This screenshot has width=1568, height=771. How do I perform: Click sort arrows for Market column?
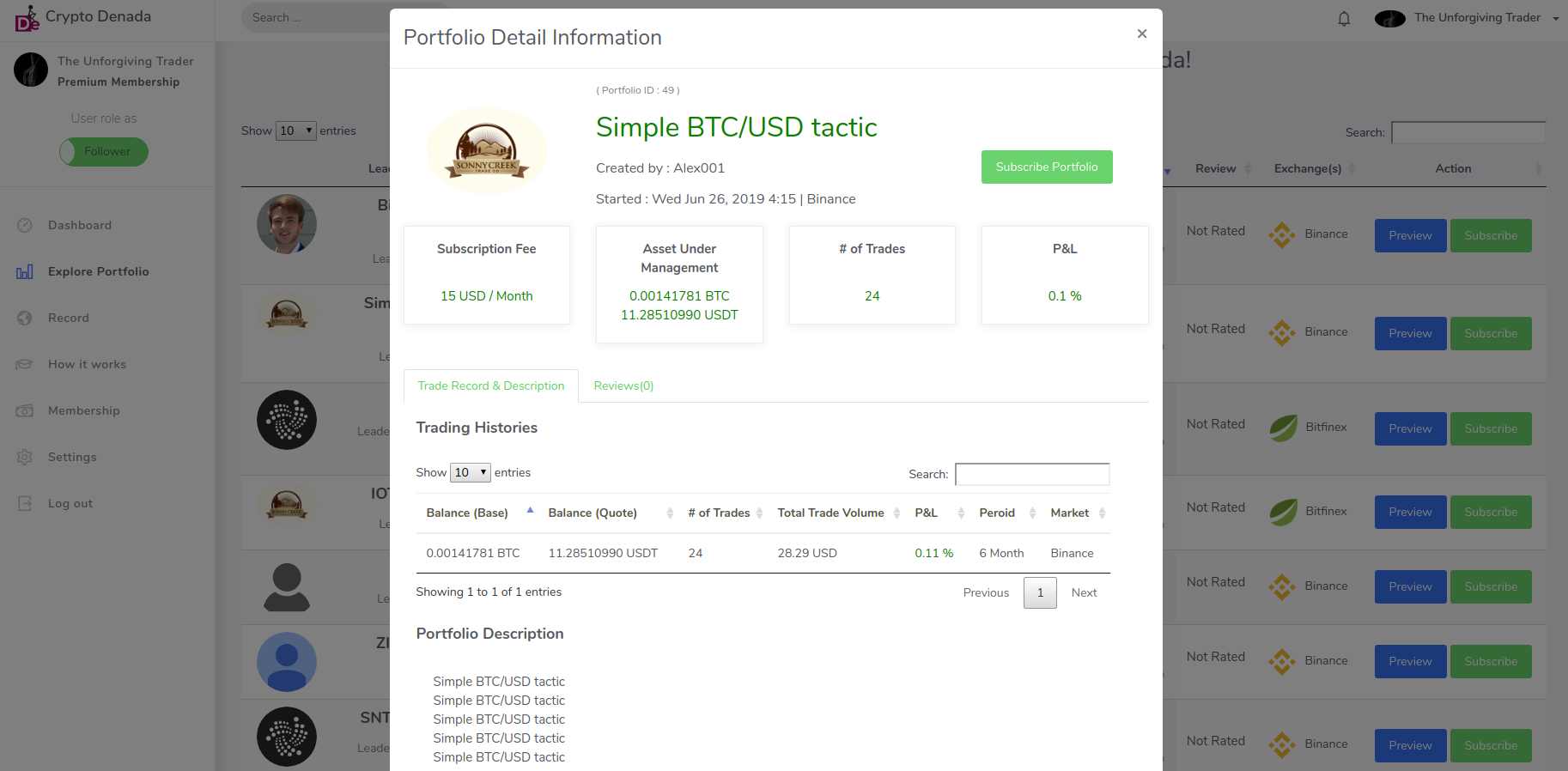click(1102, 513)
